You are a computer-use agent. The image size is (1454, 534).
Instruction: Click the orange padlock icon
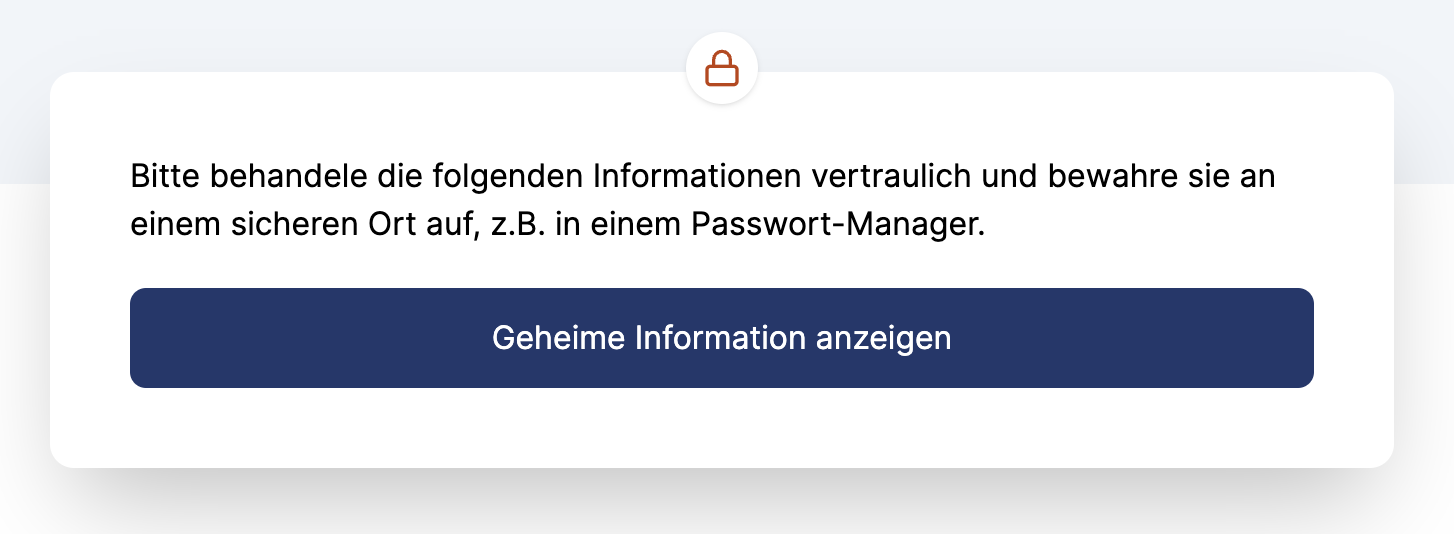click(721, 69)
